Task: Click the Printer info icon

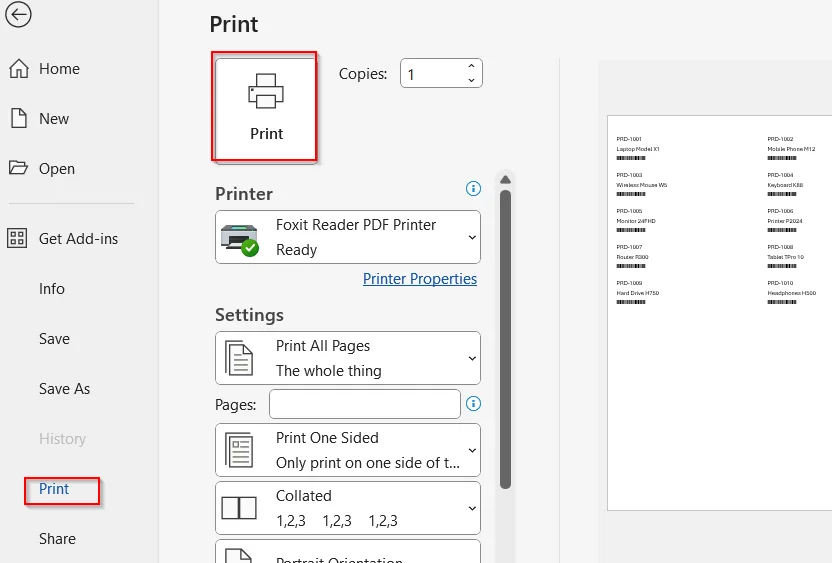Action: (473, 188)
